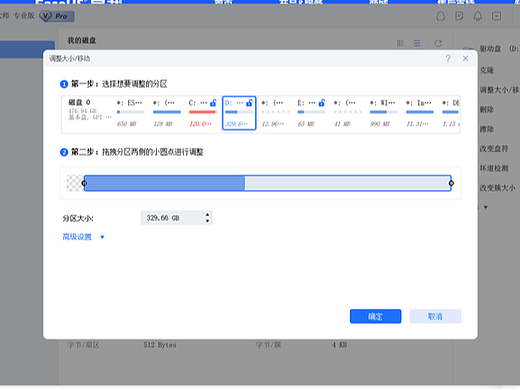This screenshot has height=390, width=520.
Task: Increase partition size with up arrow
Action: (x=207, y=215)
